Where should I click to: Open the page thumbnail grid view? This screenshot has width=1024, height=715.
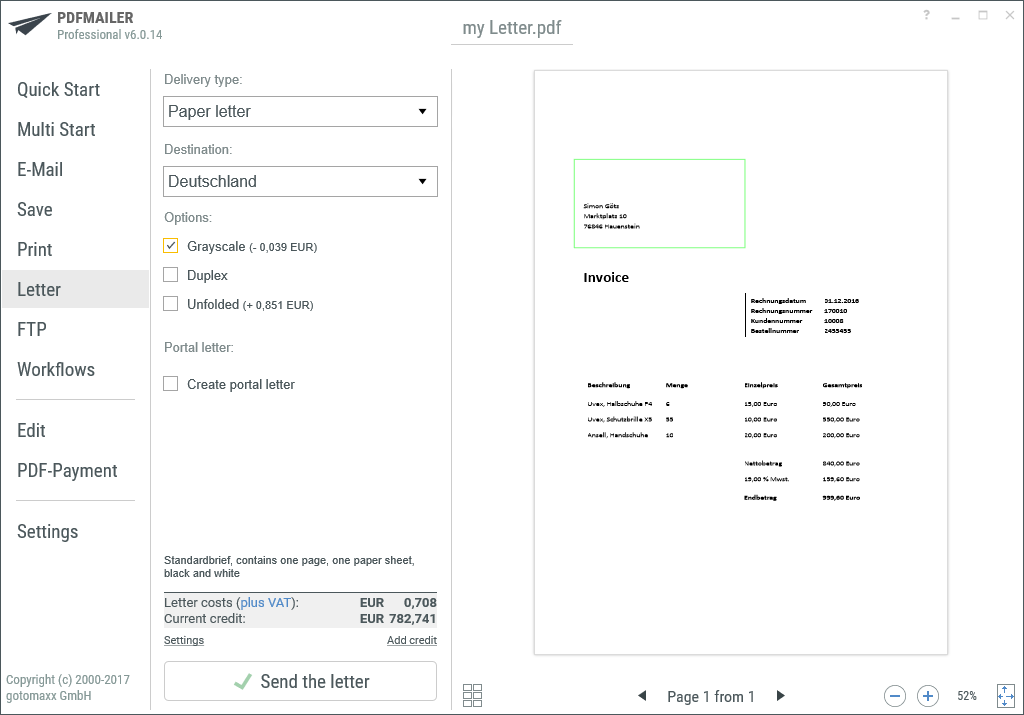(x=472, y=694)
